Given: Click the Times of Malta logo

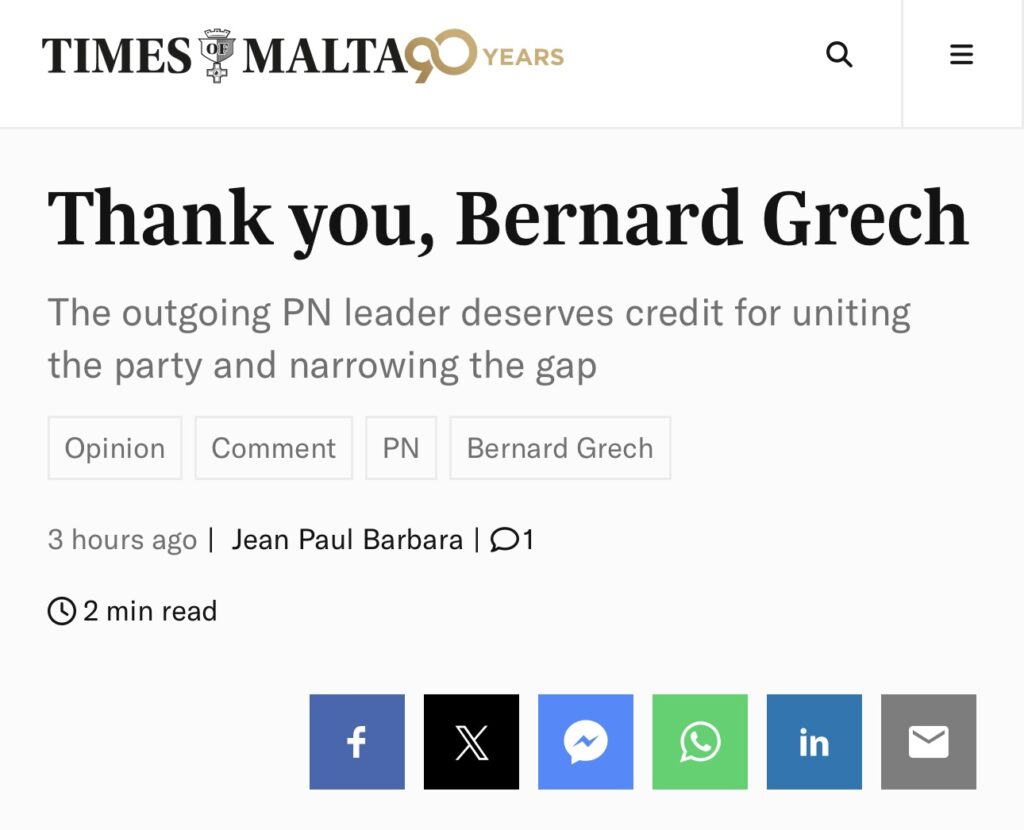Looking at the screenshot, I should click(227, 56).
